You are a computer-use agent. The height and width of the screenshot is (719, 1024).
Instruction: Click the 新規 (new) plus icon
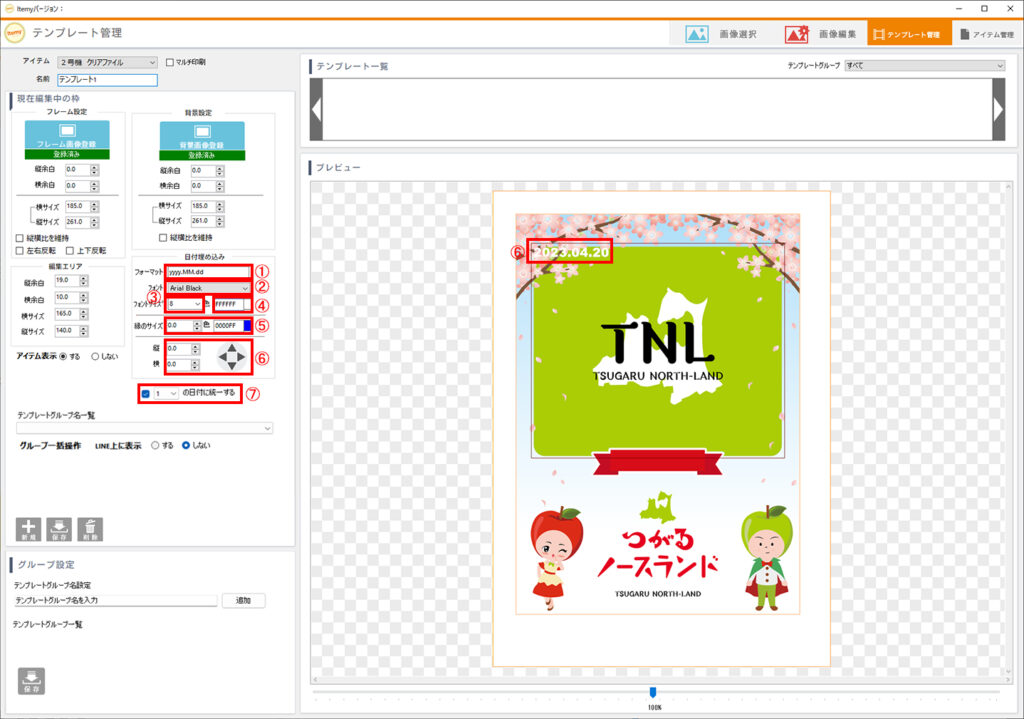[30, 528]
